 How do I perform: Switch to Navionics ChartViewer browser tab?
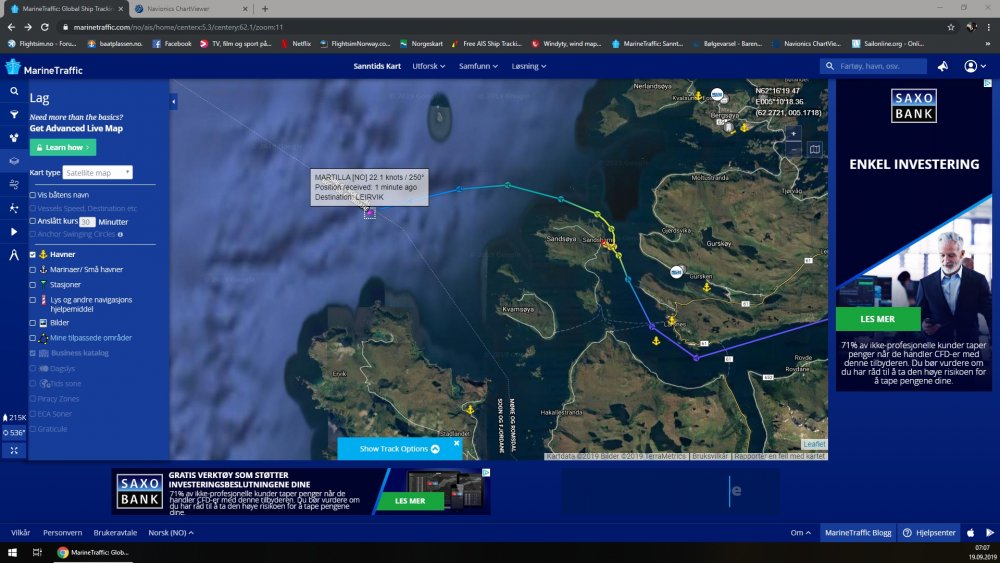coord(190,9)
